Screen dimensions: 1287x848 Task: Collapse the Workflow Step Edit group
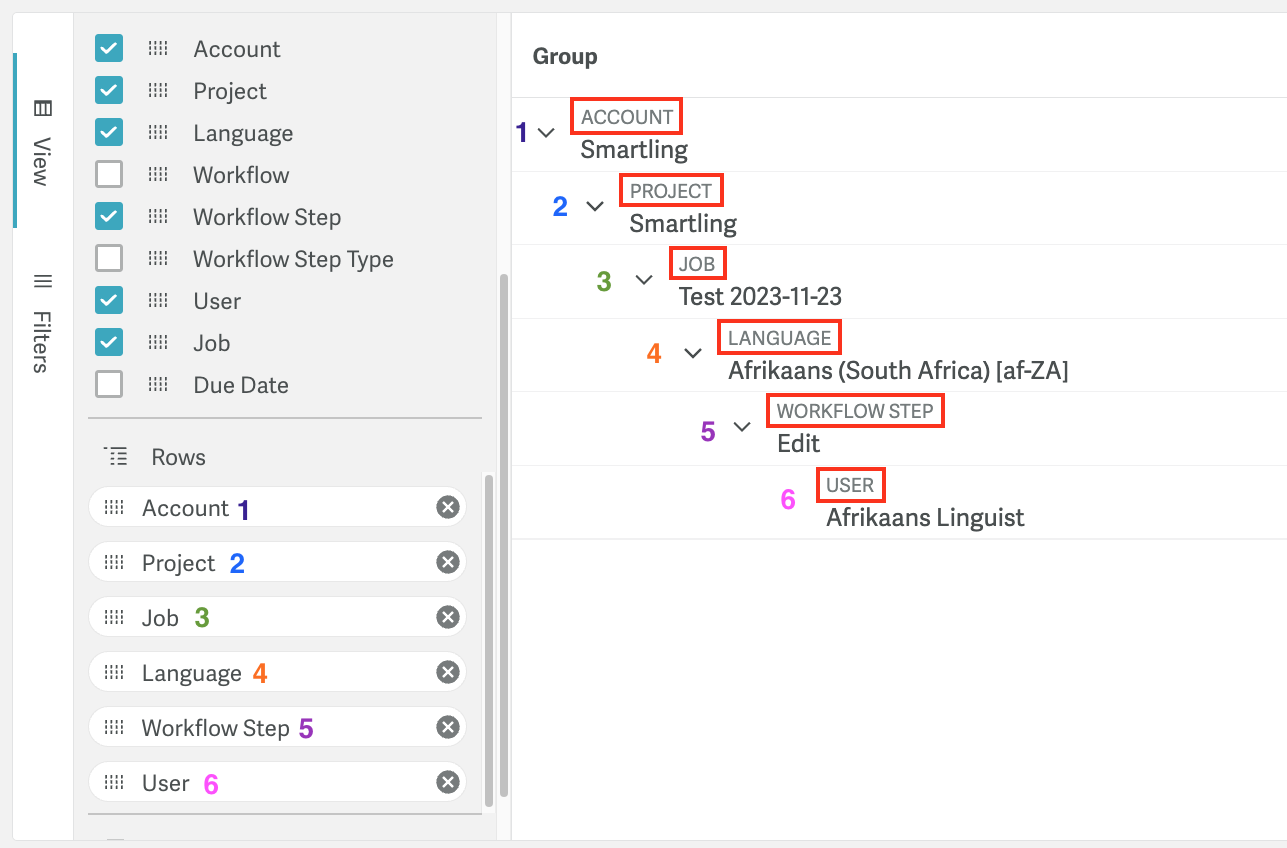[x=742, y=426]
